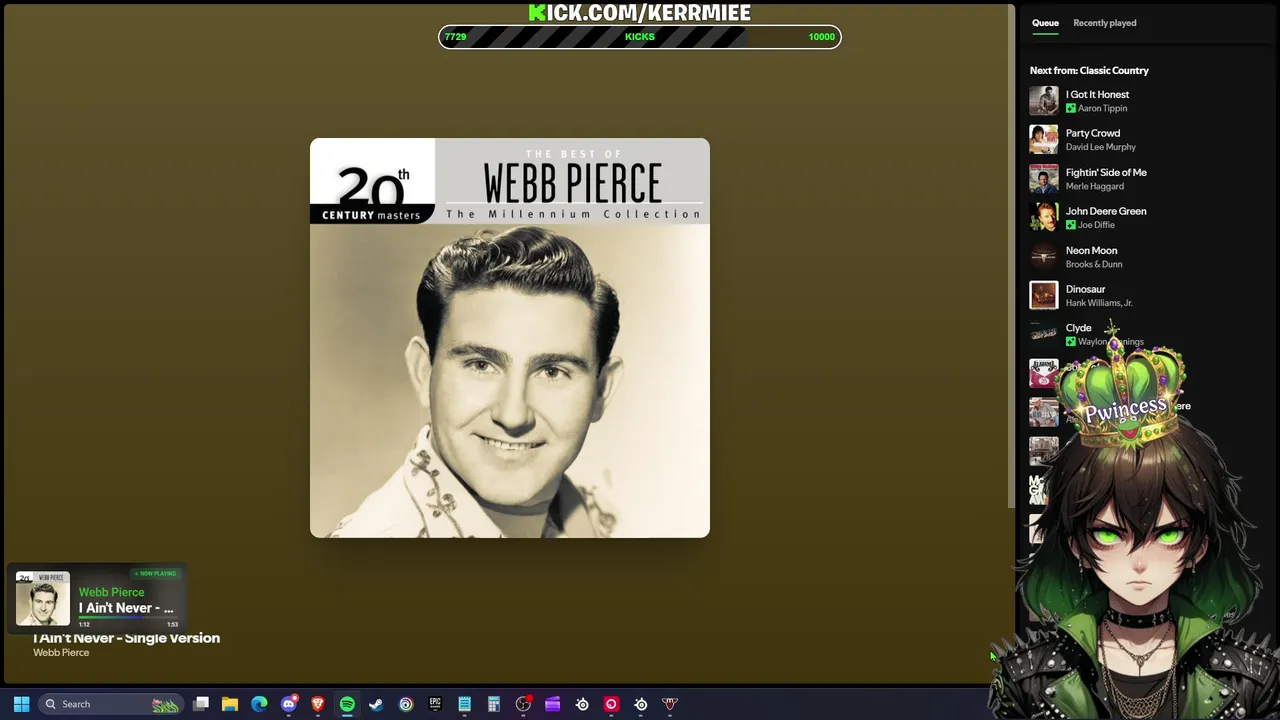The width and height of the screenshot is (1280, 720).
Task: Open Notepad from the taskbar
Action: (464, 704)
